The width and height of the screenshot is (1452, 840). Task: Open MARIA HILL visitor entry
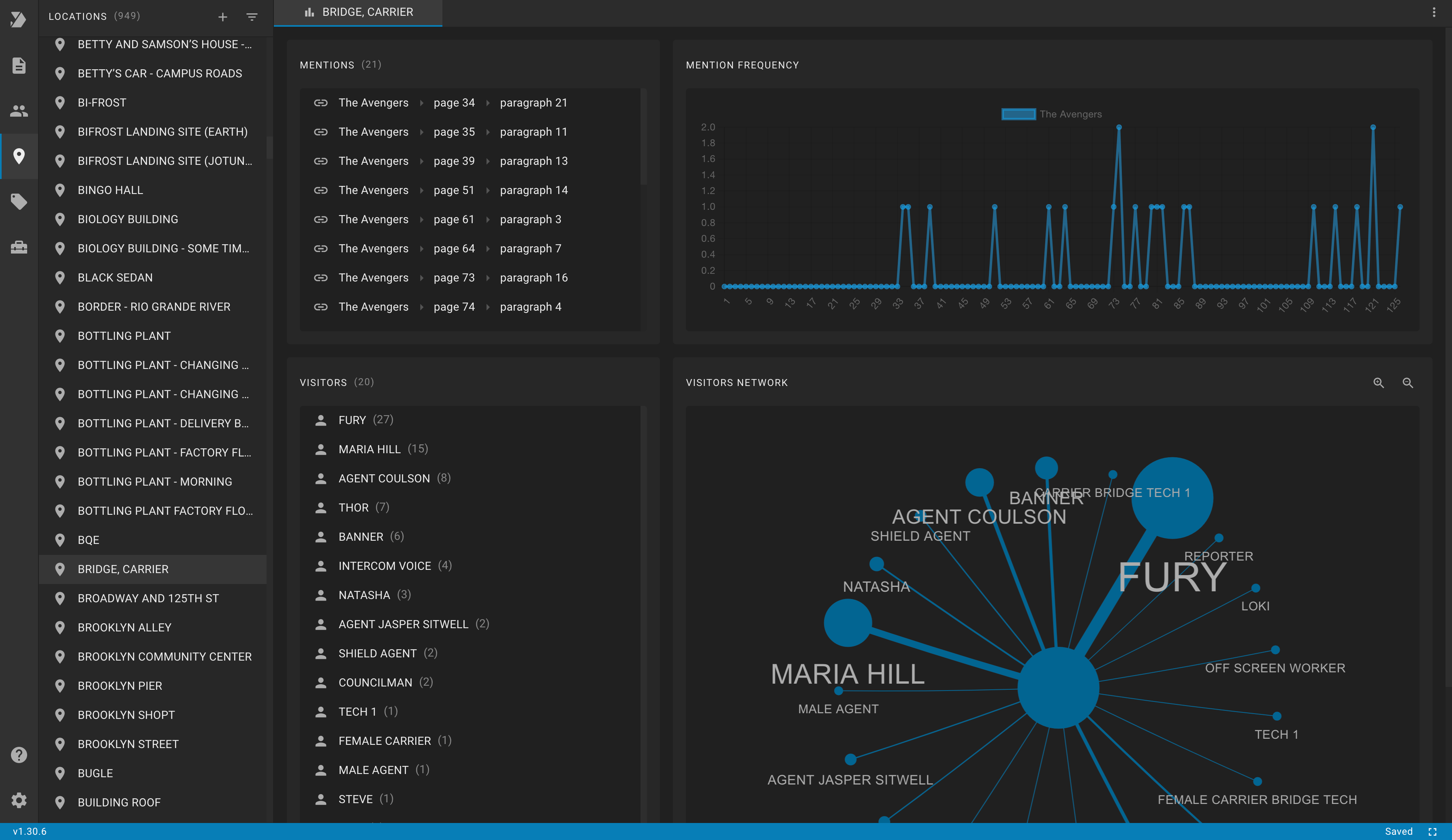click(470, 450)
